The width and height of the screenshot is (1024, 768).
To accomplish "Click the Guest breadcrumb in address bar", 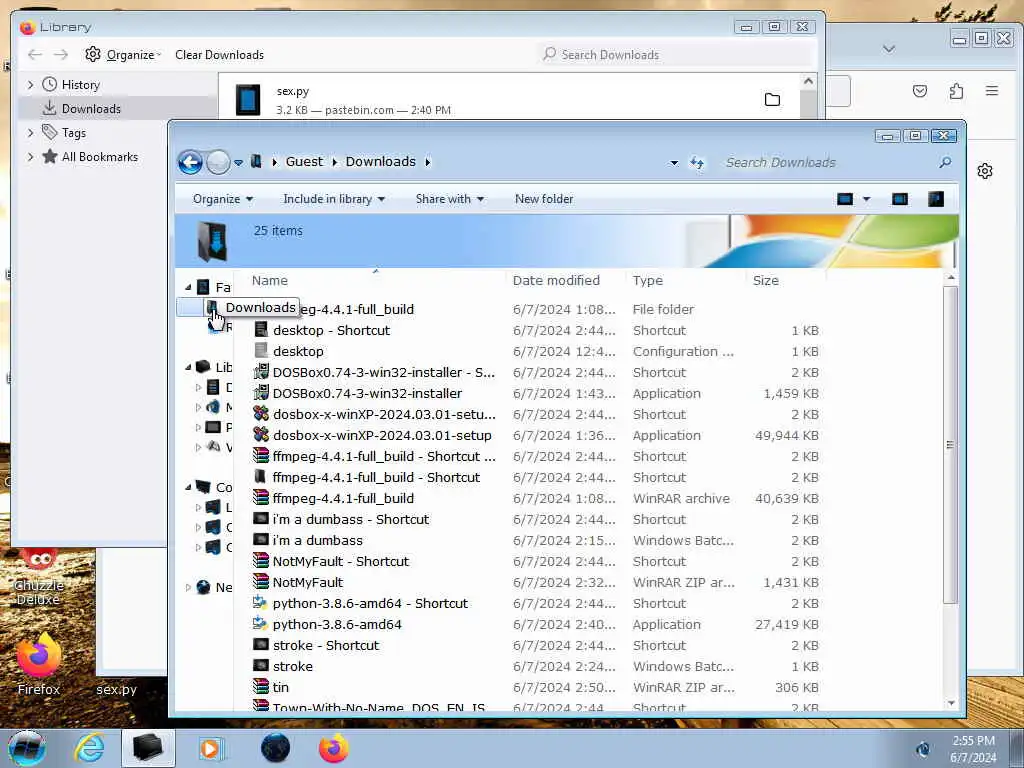I will tap(304, 161).
